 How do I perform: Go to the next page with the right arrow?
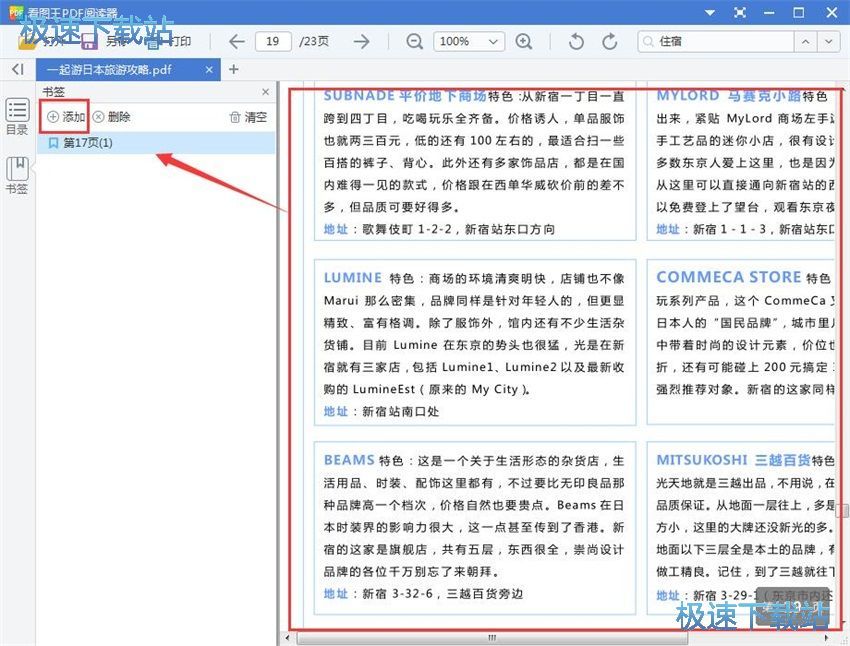pyautogui.click(x=362, y=41)
